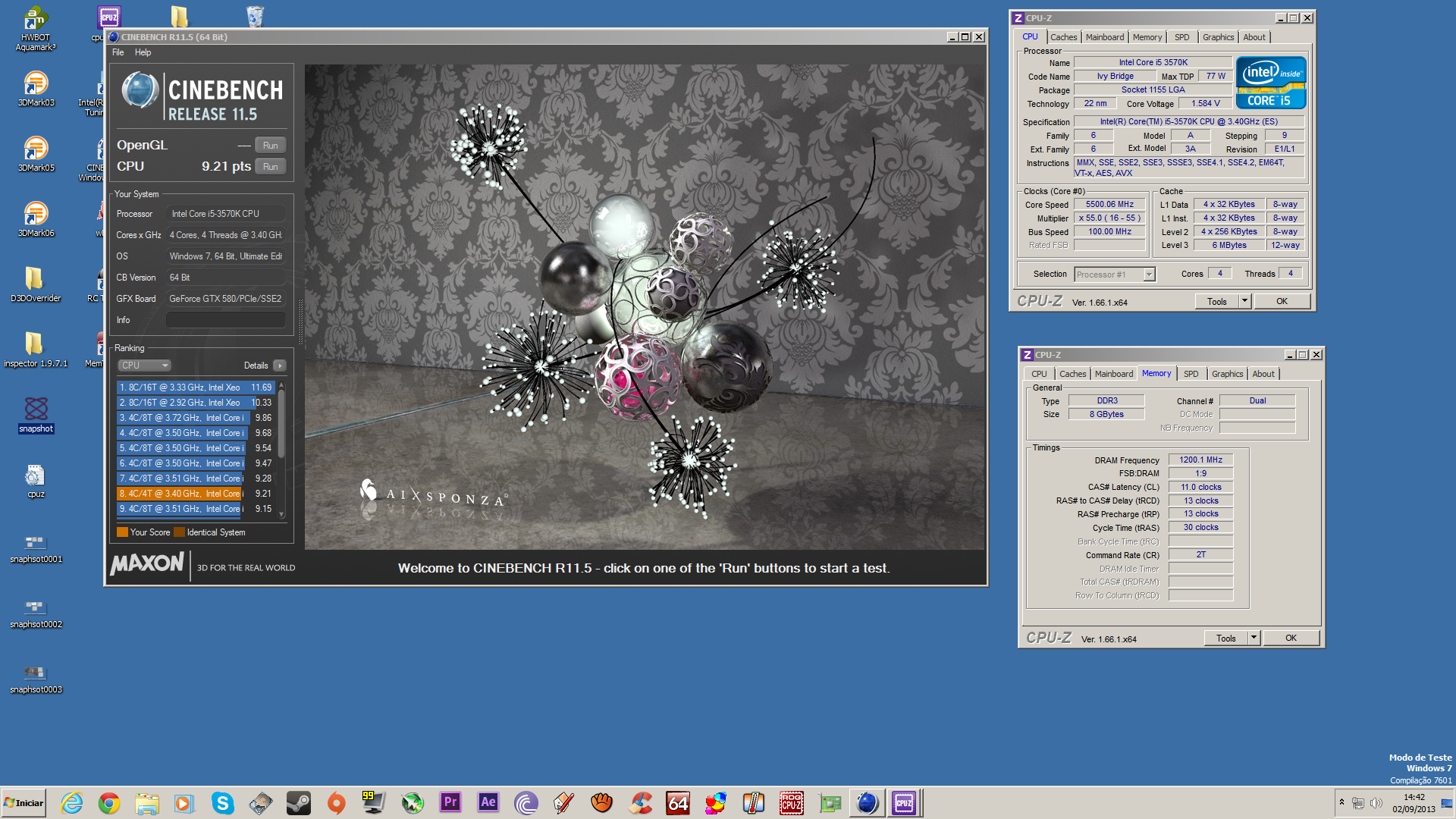Switch to CPU tab in bottom CPU-Z
The width and height of the screenshot is (1456, 819).
(1039, 374)
